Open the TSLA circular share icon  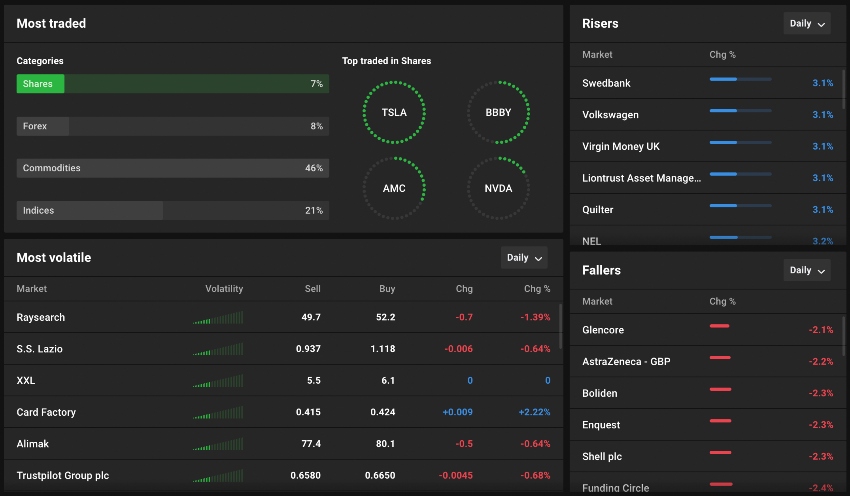click(394, 112)
